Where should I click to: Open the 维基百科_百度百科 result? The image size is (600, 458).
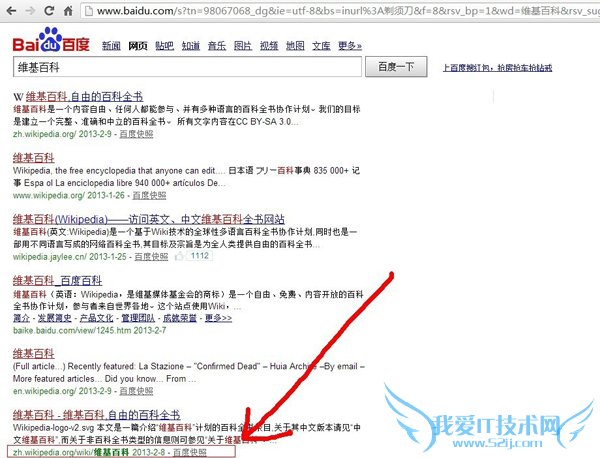tap(57, 280)
